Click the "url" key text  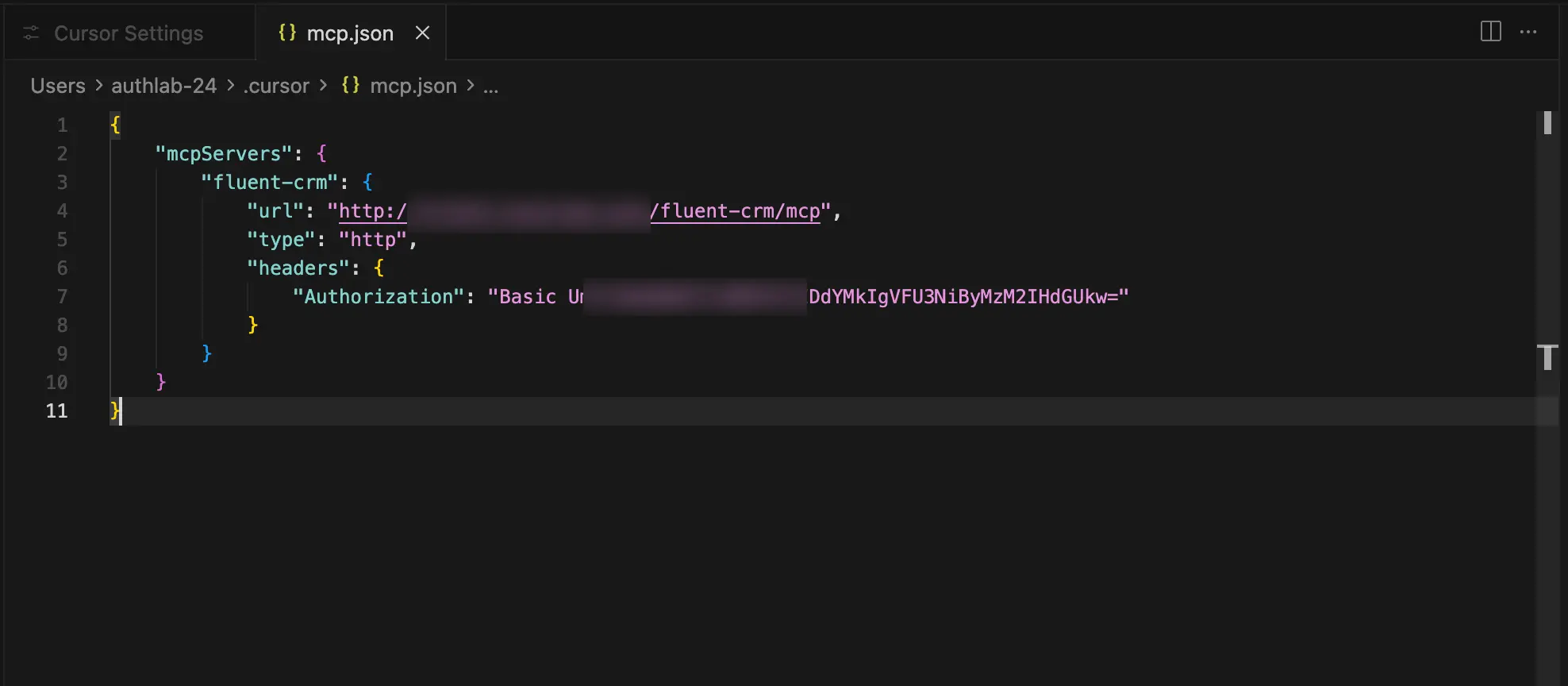click(275, 211)
